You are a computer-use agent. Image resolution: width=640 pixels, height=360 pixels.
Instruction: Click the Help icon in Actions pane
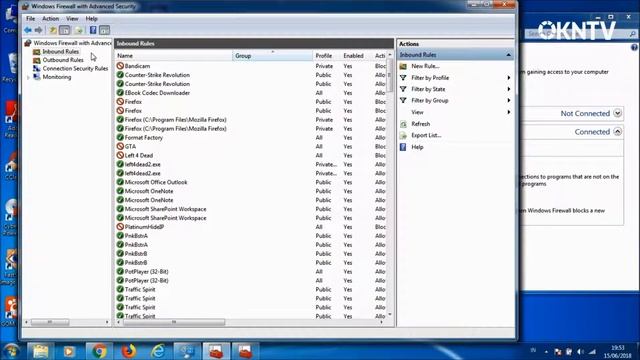(403, 147)
